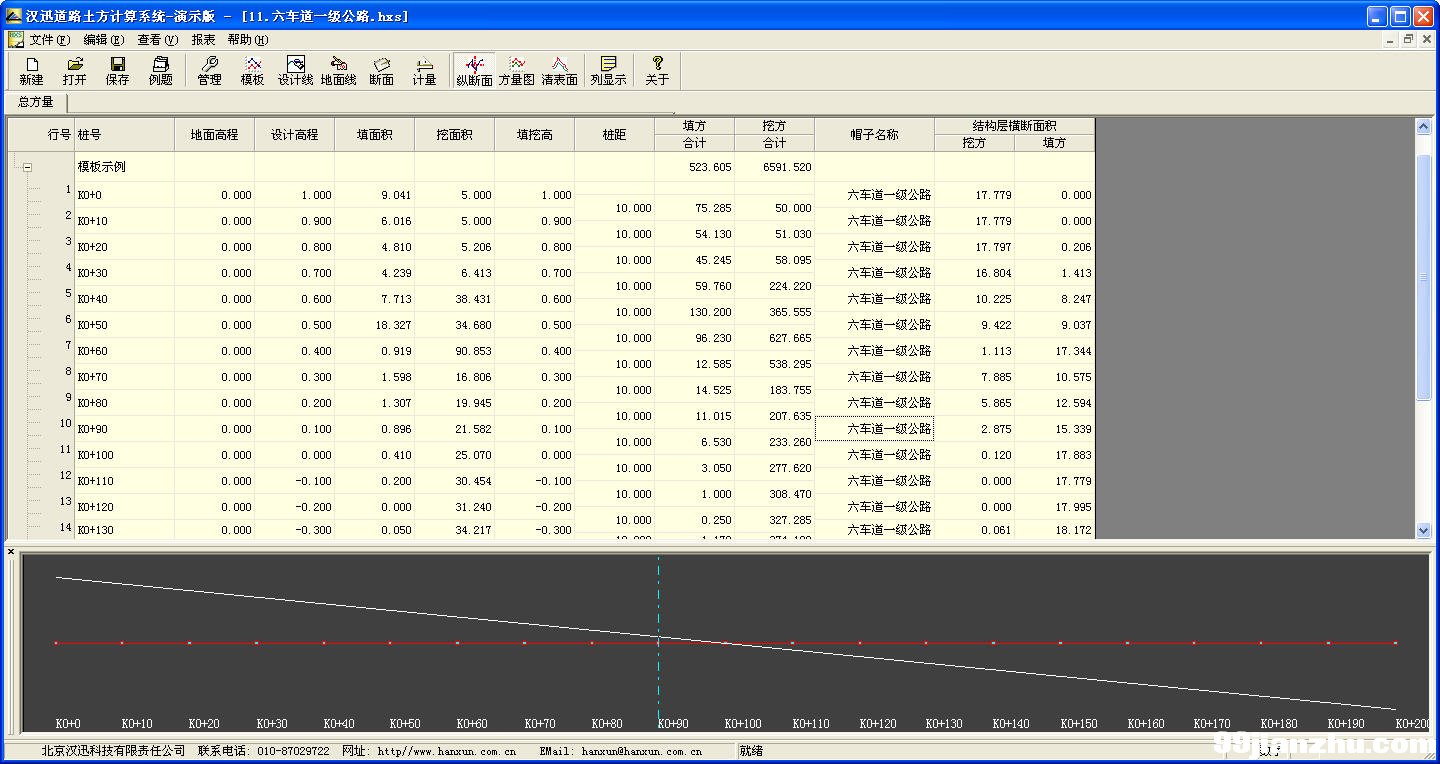Click the 填挖高 column header
This screenshot has width=1440, height=764.
pyautogui.click(x=535, y=135)
